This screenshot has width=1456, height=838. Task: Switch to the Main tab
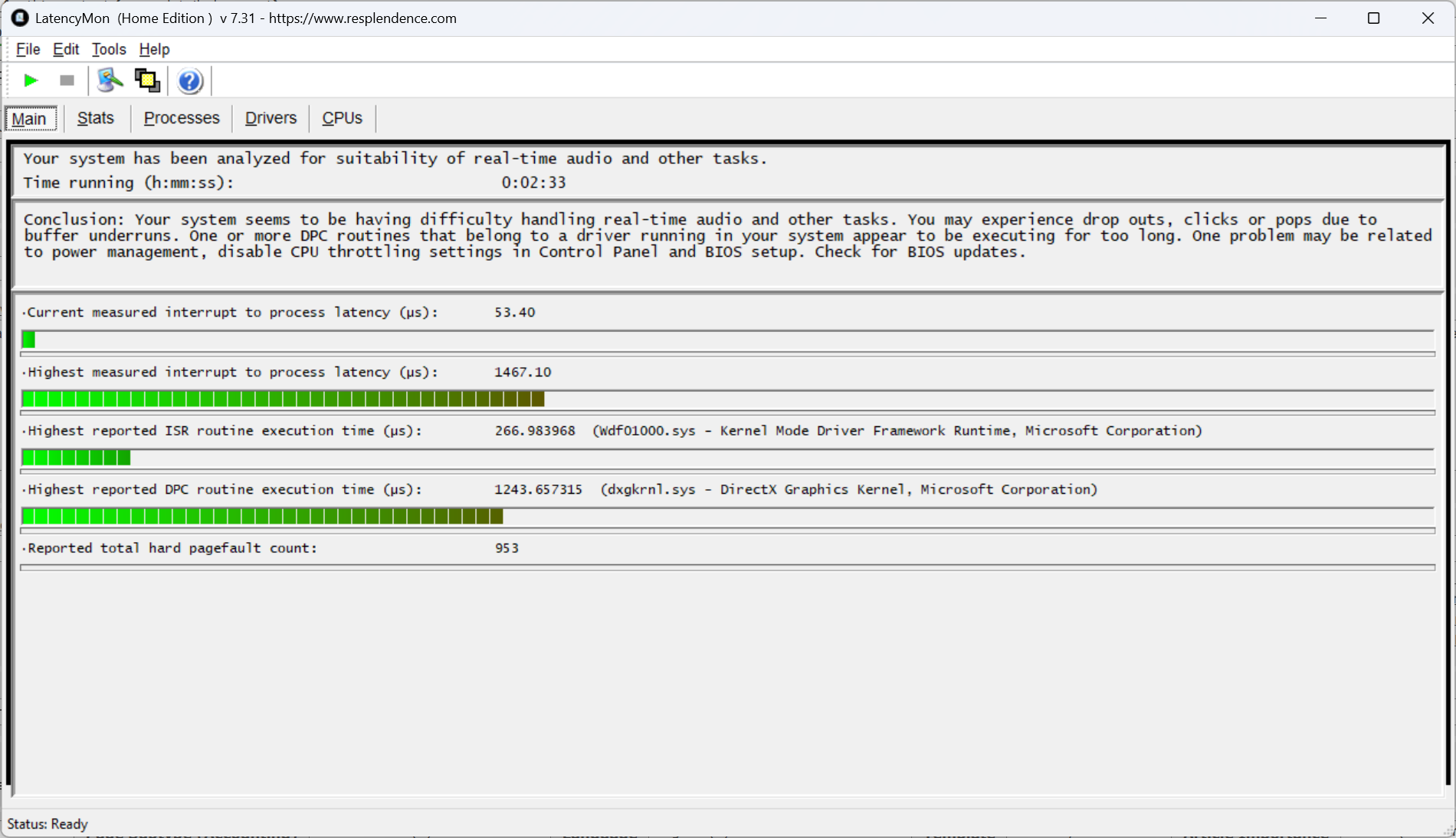pyautogui.click(x=30, y=119)
